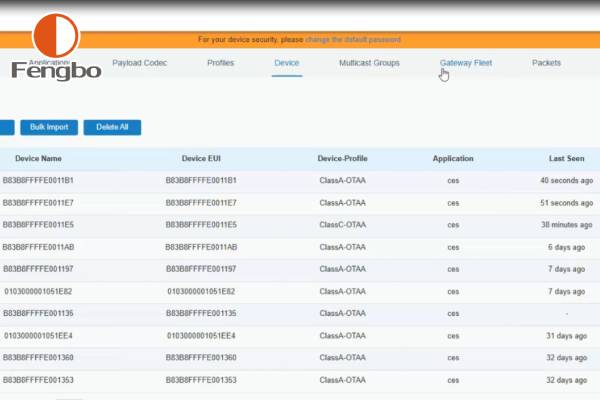Screen dimensions: 600x400
Task: Select the Device tab
Action: [287, 63]
